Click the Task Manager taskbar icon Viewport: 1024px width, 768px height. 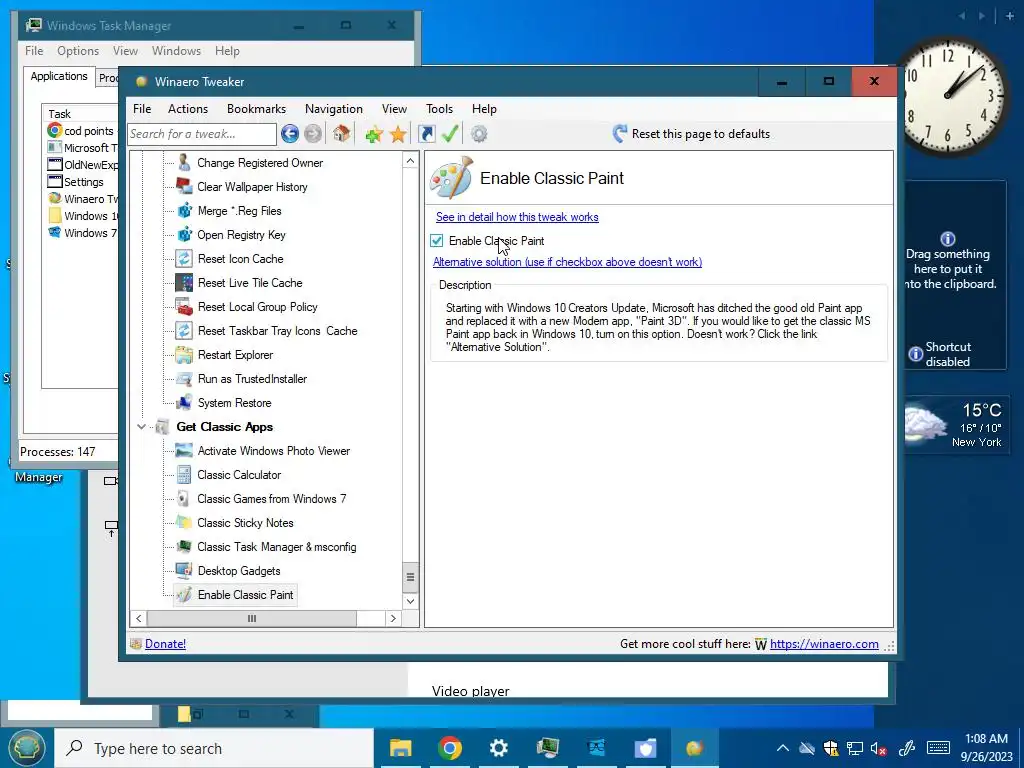[x=547, y=748]
